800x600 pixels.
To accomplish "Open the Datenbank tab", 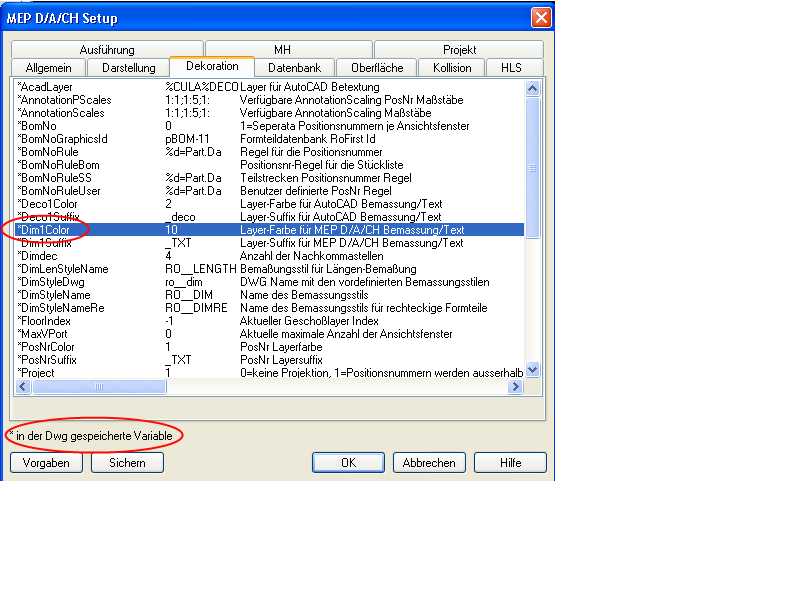I will [x=294, y=68].
